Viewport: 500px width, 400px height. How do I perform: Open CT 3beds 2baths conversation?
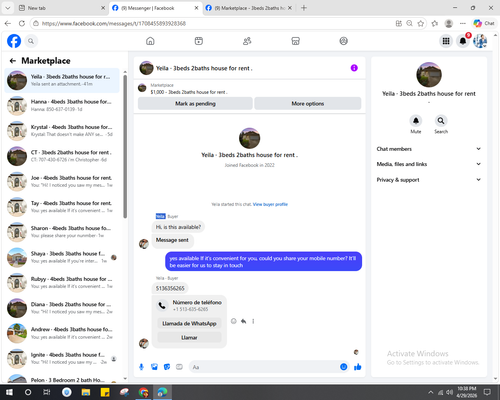[62, 156]
